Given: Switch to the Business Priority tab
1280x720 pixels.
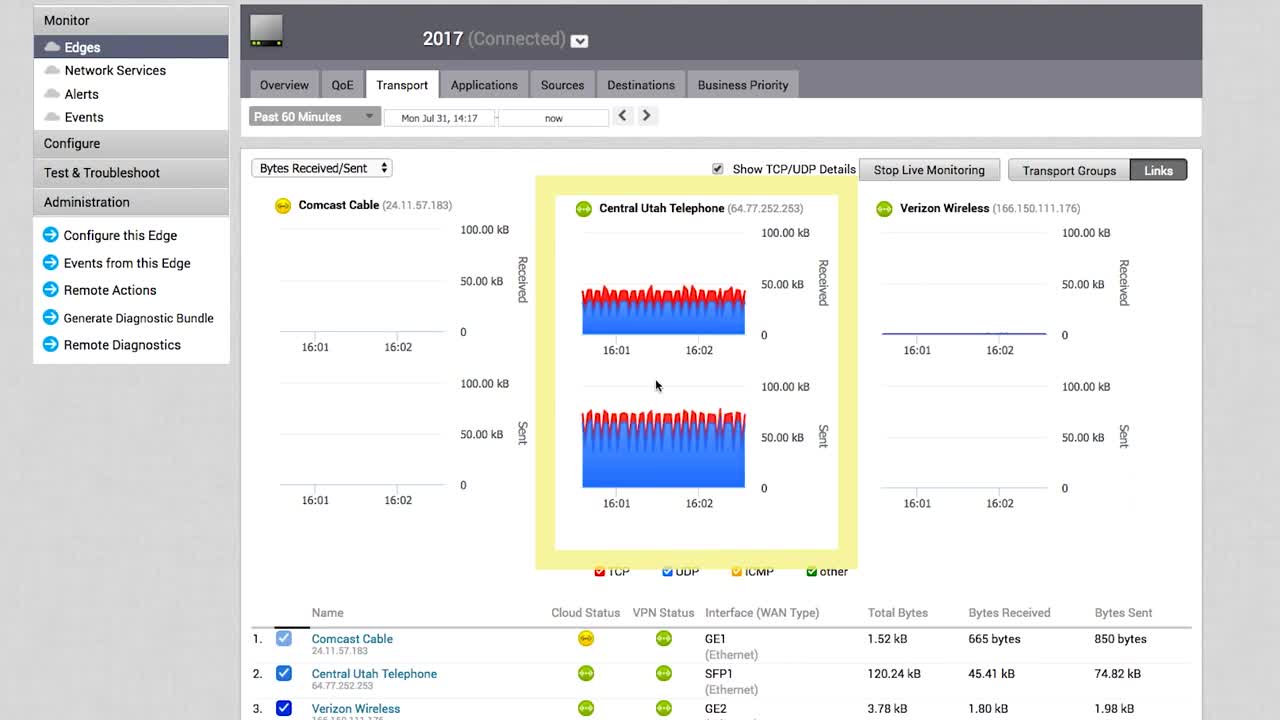Looking at the screenshot, I should [x=743, y=85].
